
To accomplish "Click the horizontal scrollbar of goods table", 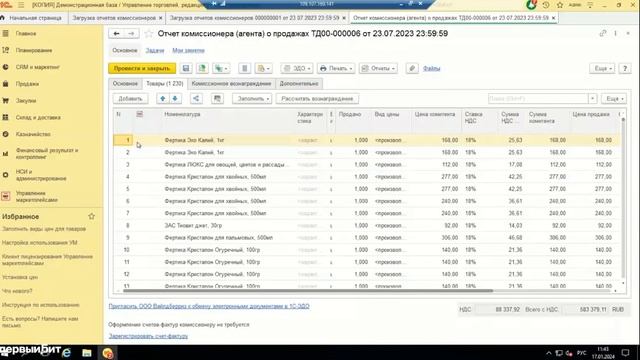I will point(308,291).
